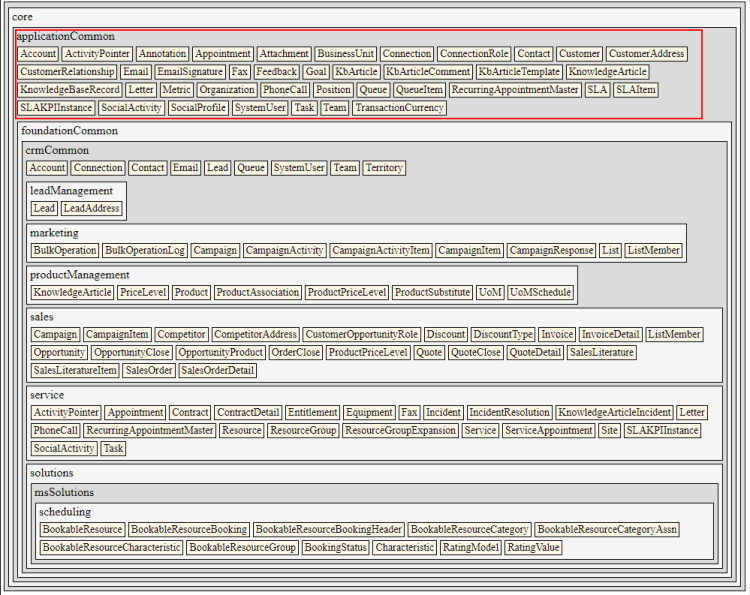750x595 pixels.
Task: Select the EmailSignature entity
Action: (x=190, y=72)
